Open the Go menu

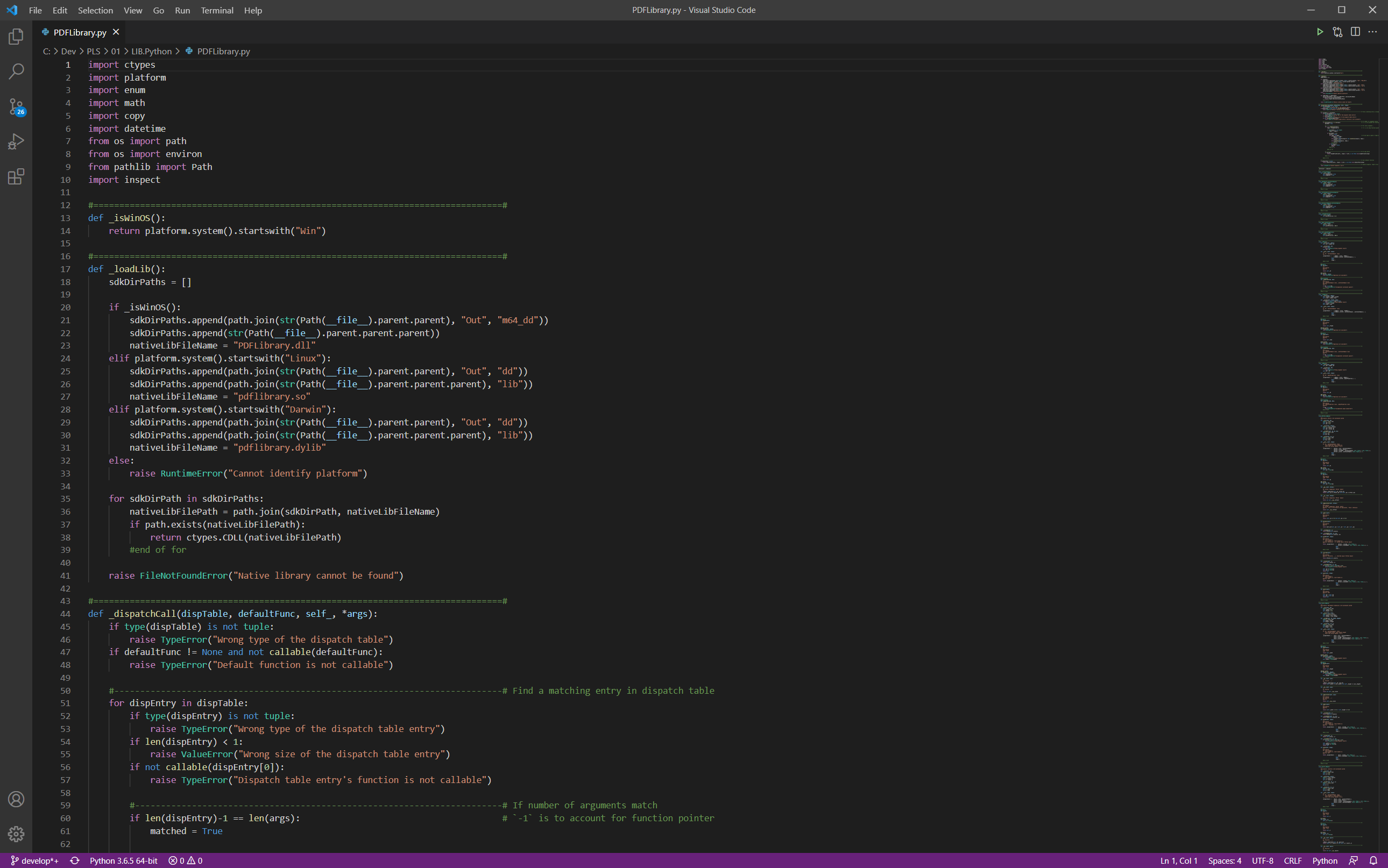tap(159, 10)
